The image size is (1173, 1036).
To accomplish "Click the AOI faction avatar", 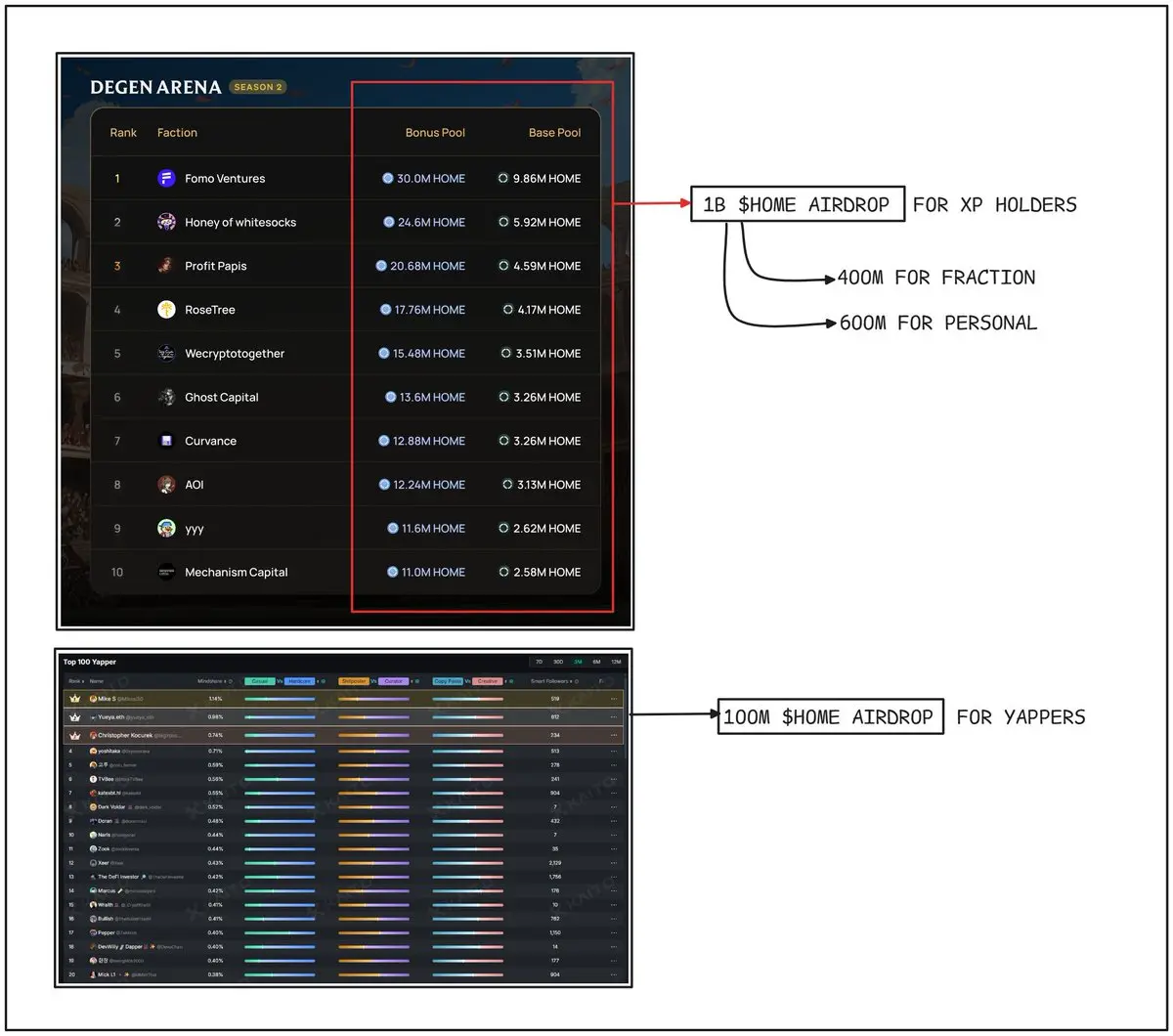I will (166, 485).
